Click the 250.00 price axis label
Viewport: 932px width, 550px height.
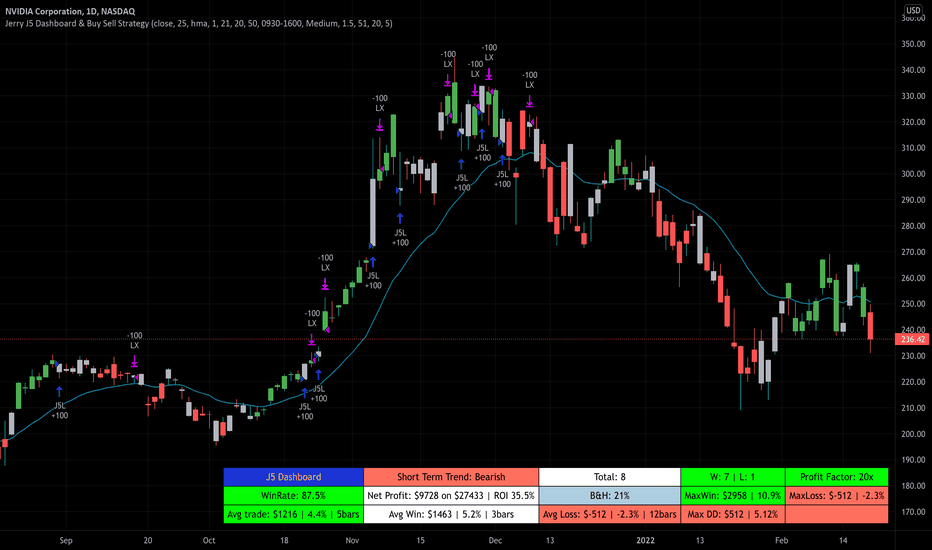pyautogui.click(x=913, y=304)
